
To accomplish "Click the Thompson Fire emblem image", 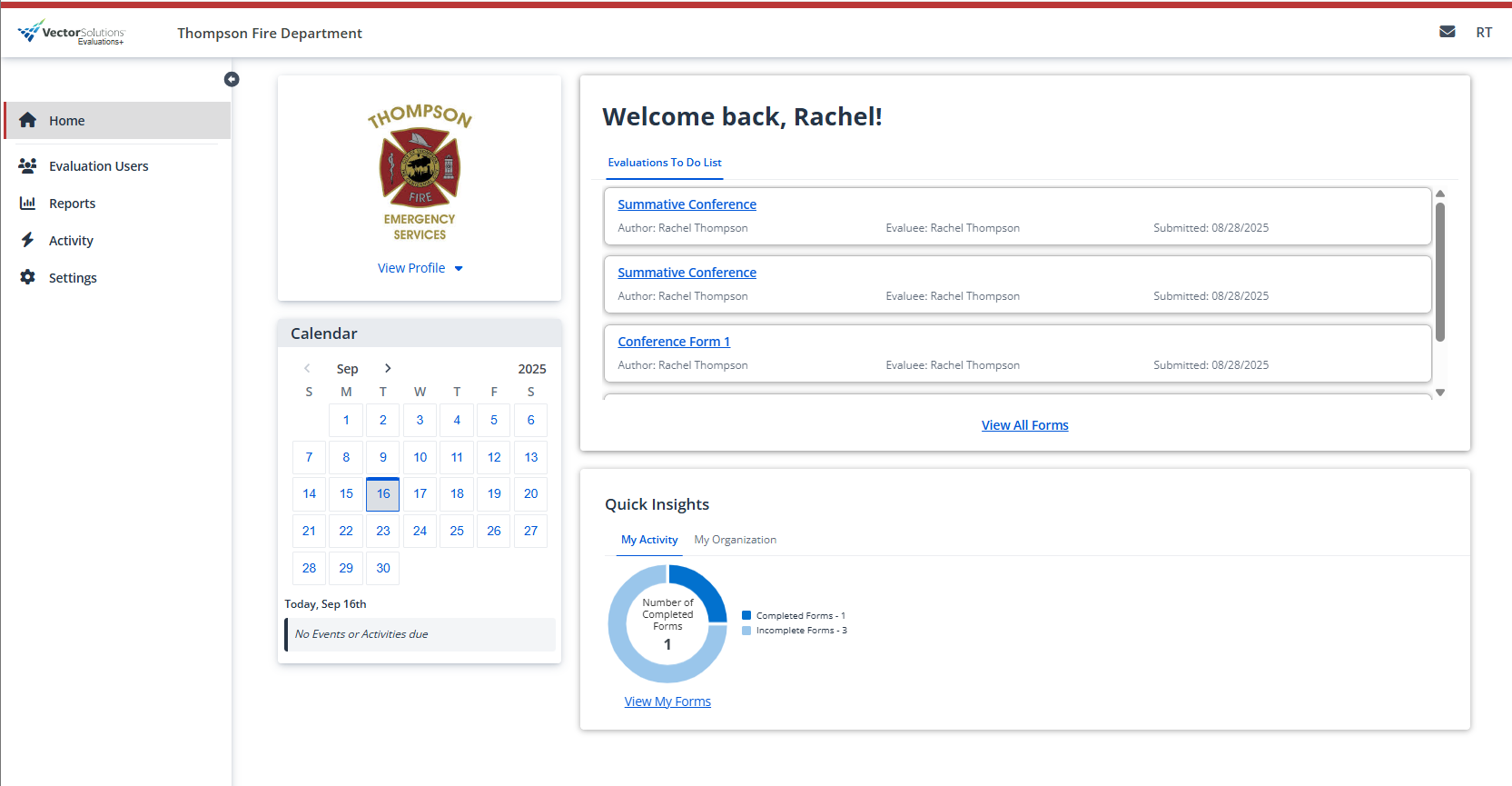I will point(420,172).
